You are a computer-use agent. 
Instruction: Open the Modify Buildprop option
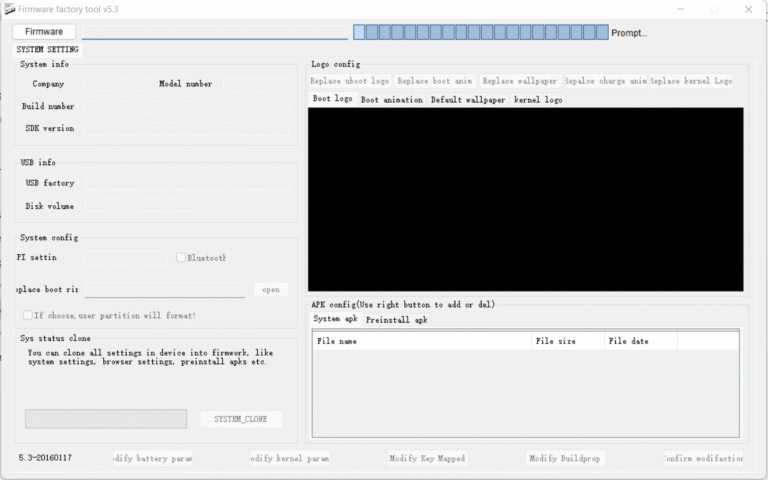(566, 458)
